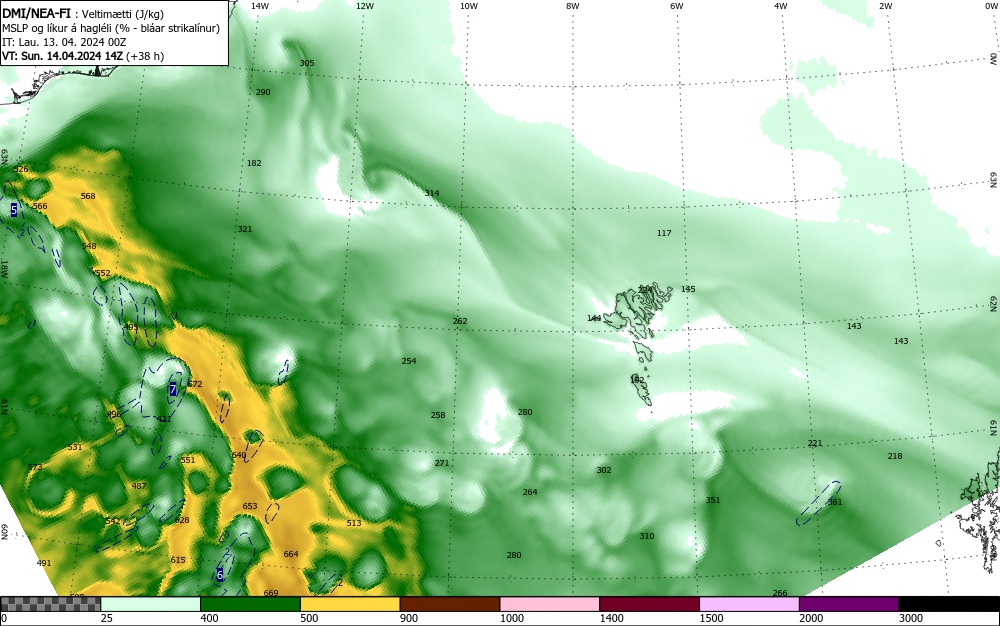This screenshot has width=1000, height=626.
Task: Click the map value 310
Action: 647,536
